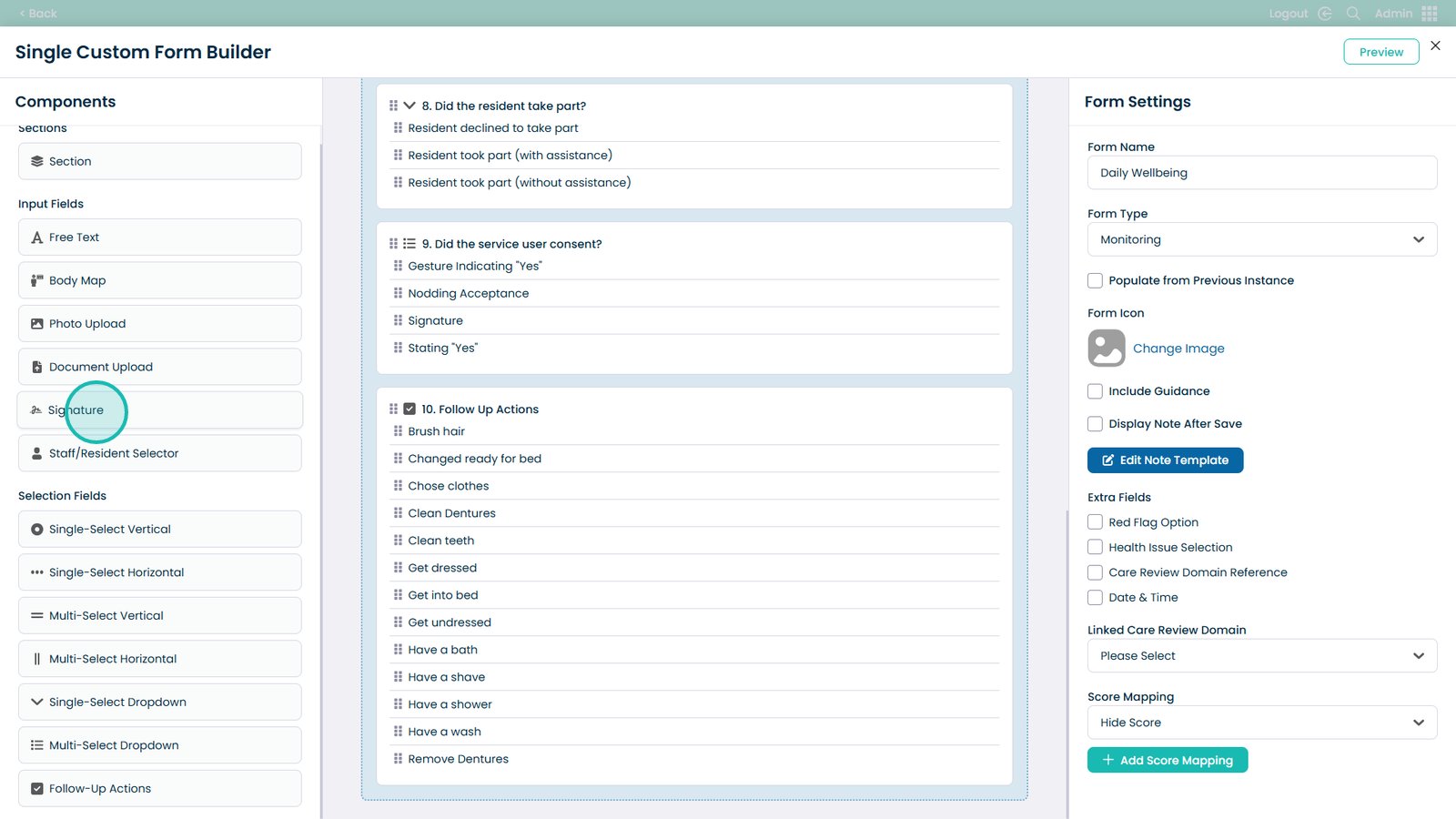1456x819 pixels.
Task: Grab drag handle of question 10
Action: click(393, 409)
